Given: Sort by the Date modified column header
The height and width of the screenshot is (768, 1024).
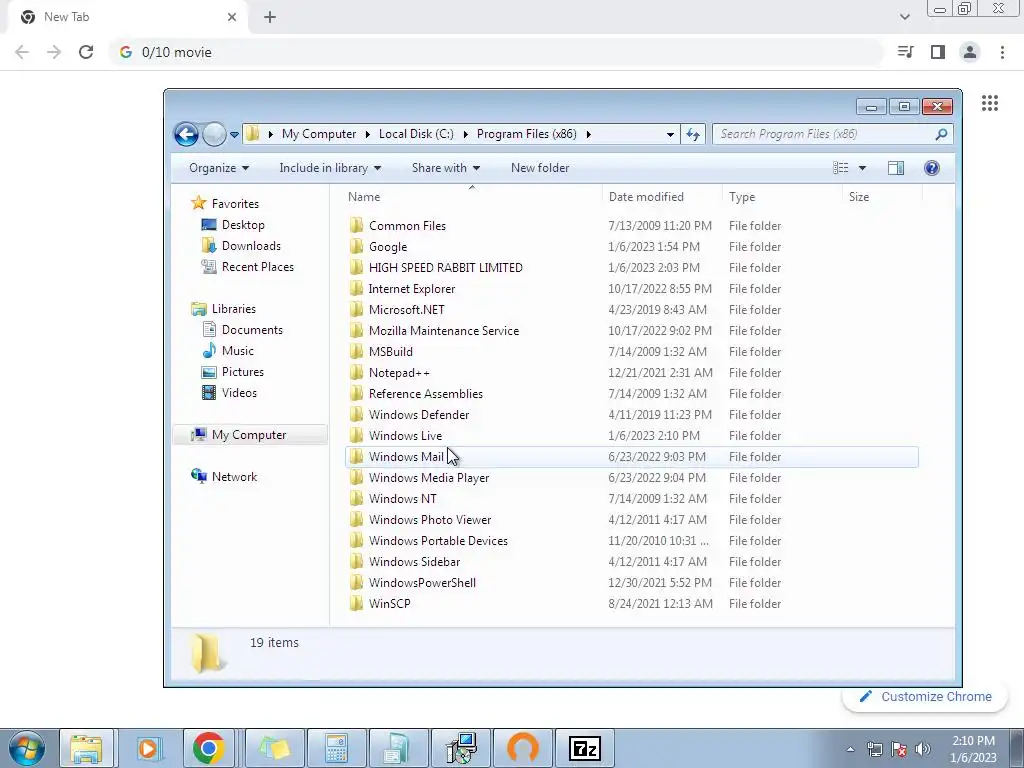Looking at the screenshot, I should coord(646,197).
